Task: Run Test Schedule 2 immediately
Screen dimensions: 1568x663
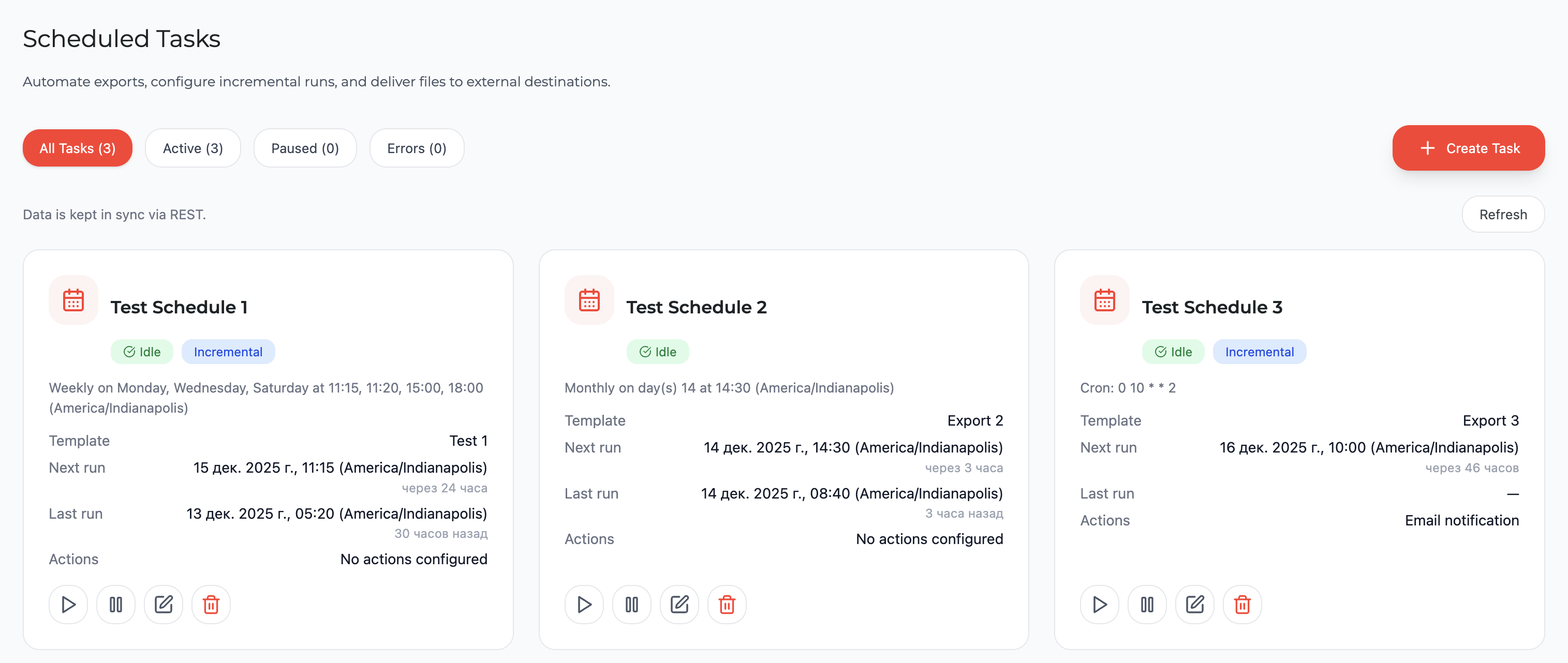Action: pos(584,604)
